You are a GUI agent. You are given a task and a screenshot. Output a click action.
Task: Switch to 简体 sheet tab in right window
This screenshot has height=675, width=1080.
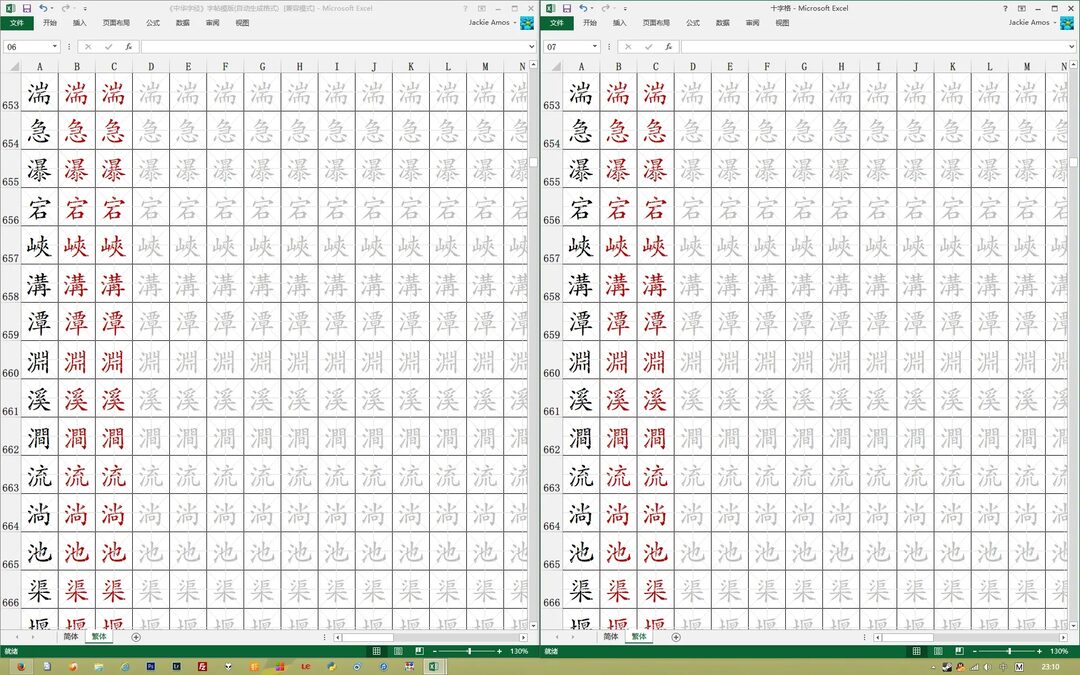pos(610,637)
